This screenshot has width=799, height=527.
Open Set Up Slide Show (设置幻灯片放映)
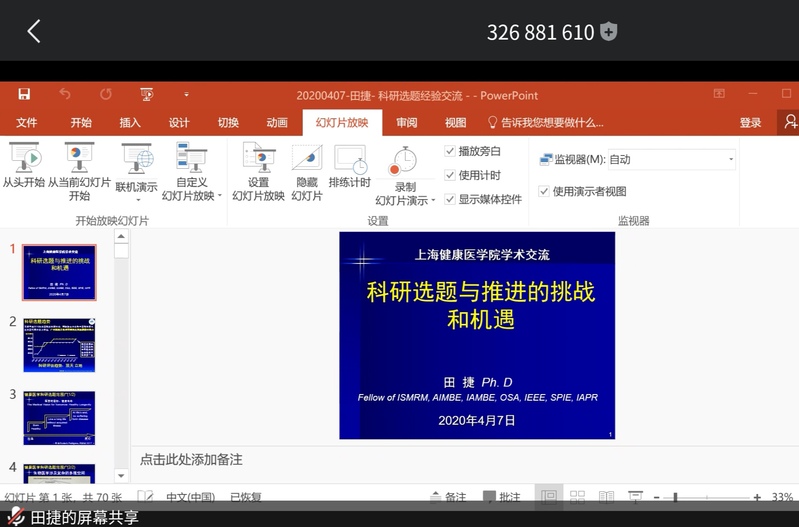(x=259, y=170)
